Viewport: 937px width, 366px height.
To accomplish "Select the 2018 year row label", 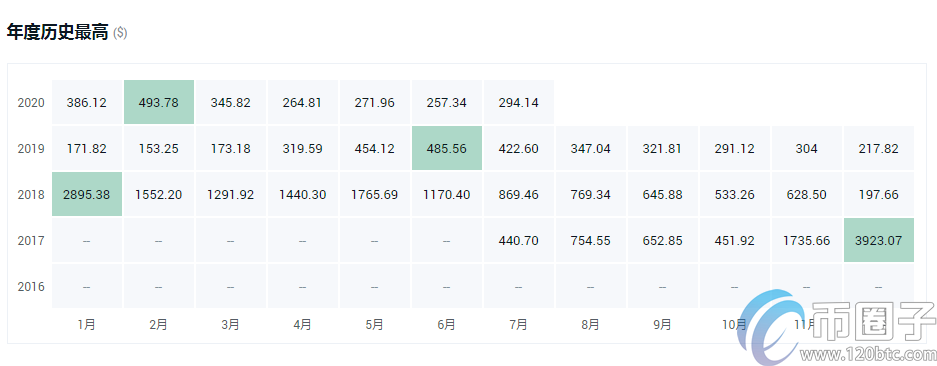I will click(31, 195).
